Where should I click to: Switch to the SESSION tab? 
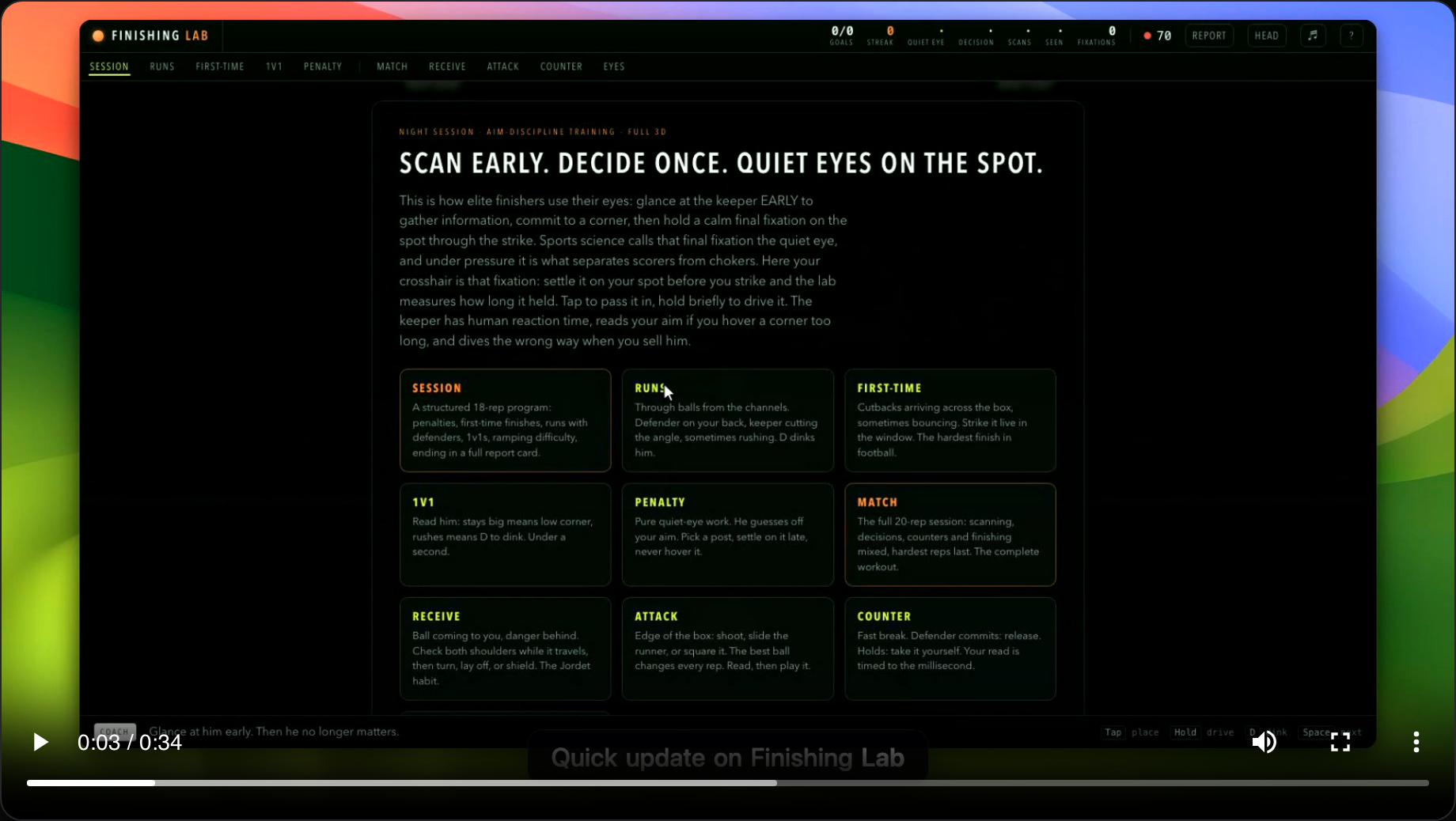(x=109, y=66)
